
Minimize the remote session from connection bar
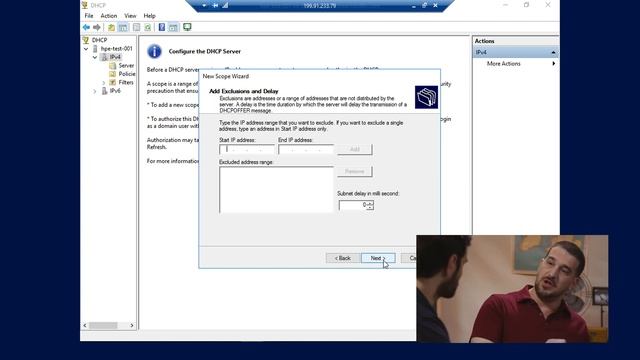(413, 6)
